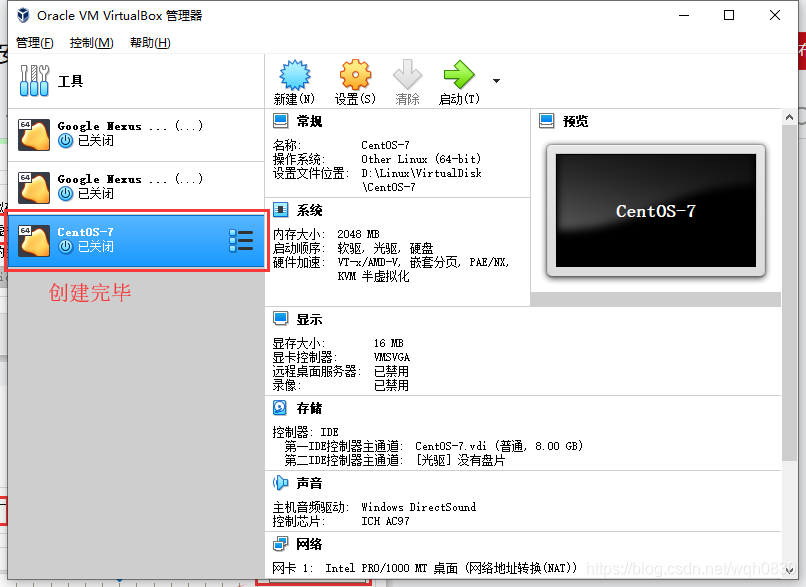806x587 pixels.
Task: Open the 网络 section heading link
Action: pyautogui.click(x=309, y=544)
